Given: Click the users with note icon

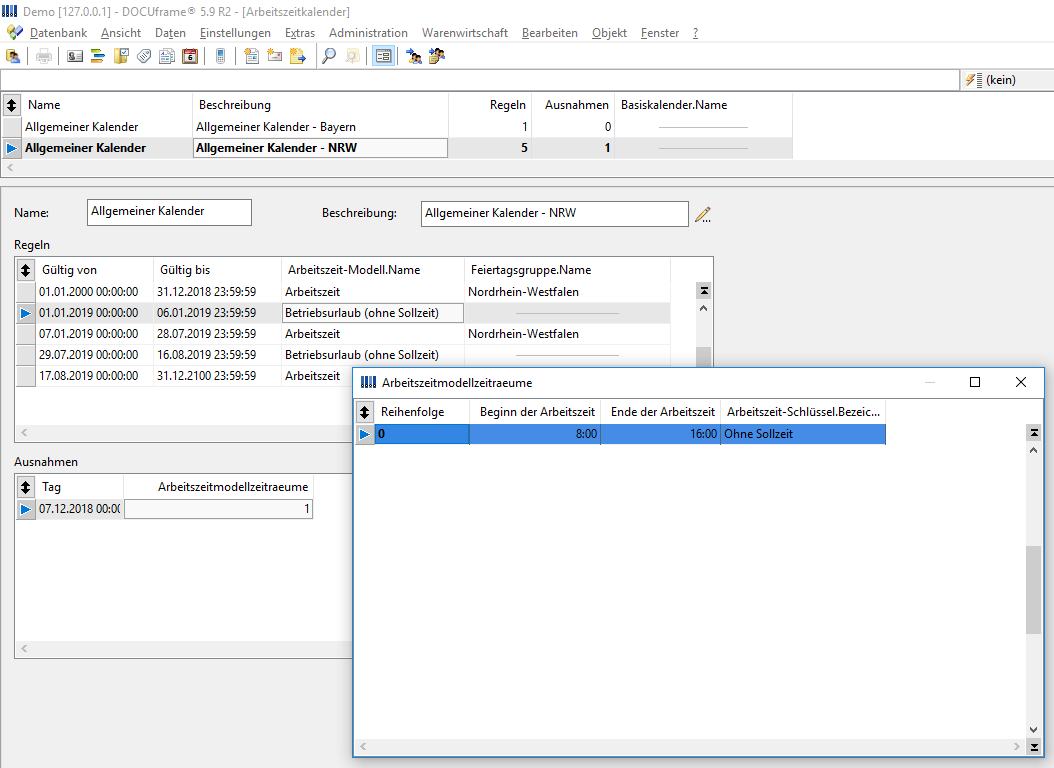Looking at the screenshot, I should tap(437, 56).
